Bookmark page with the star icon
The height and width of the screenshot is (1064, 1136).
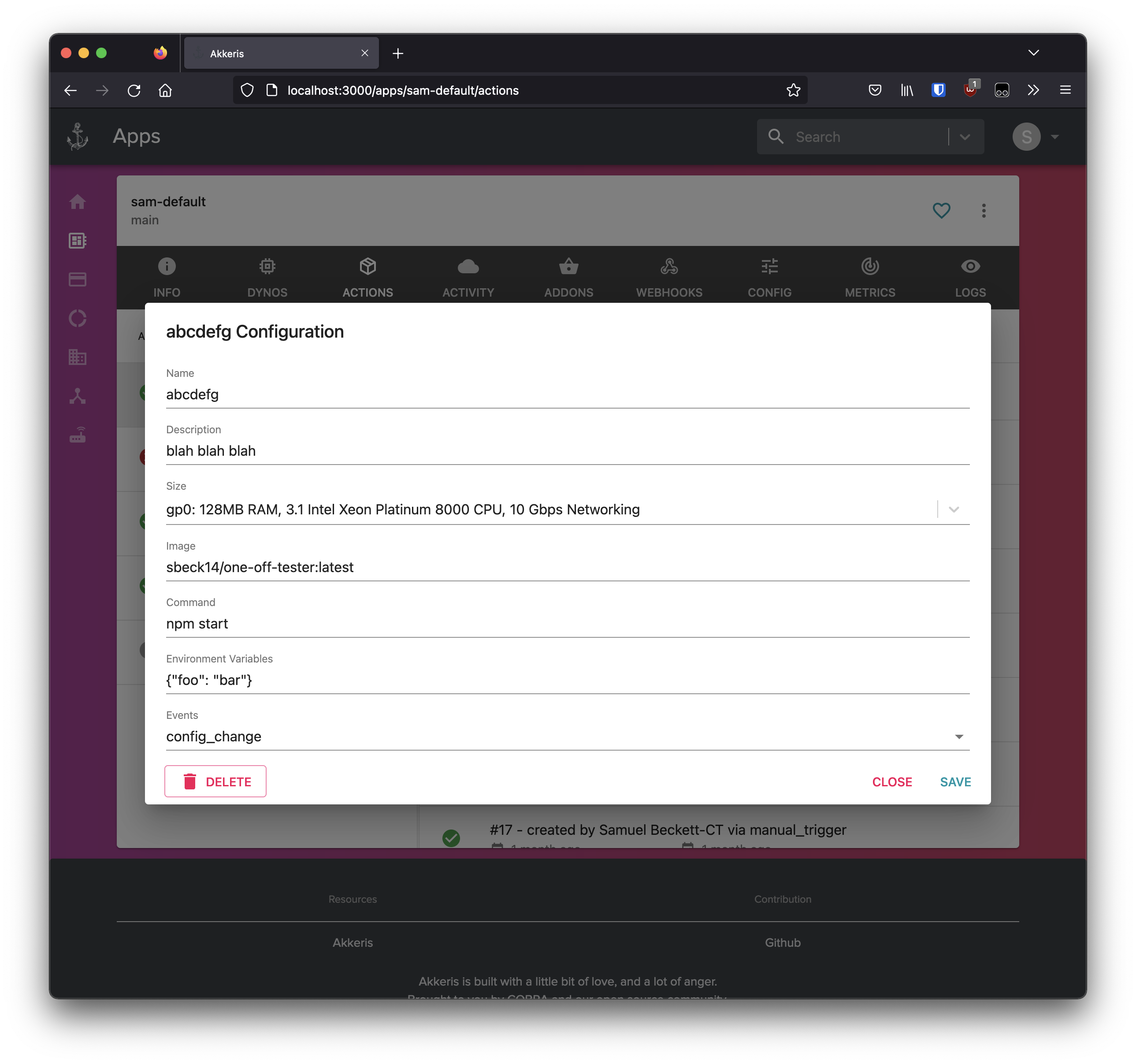[793, 90]
